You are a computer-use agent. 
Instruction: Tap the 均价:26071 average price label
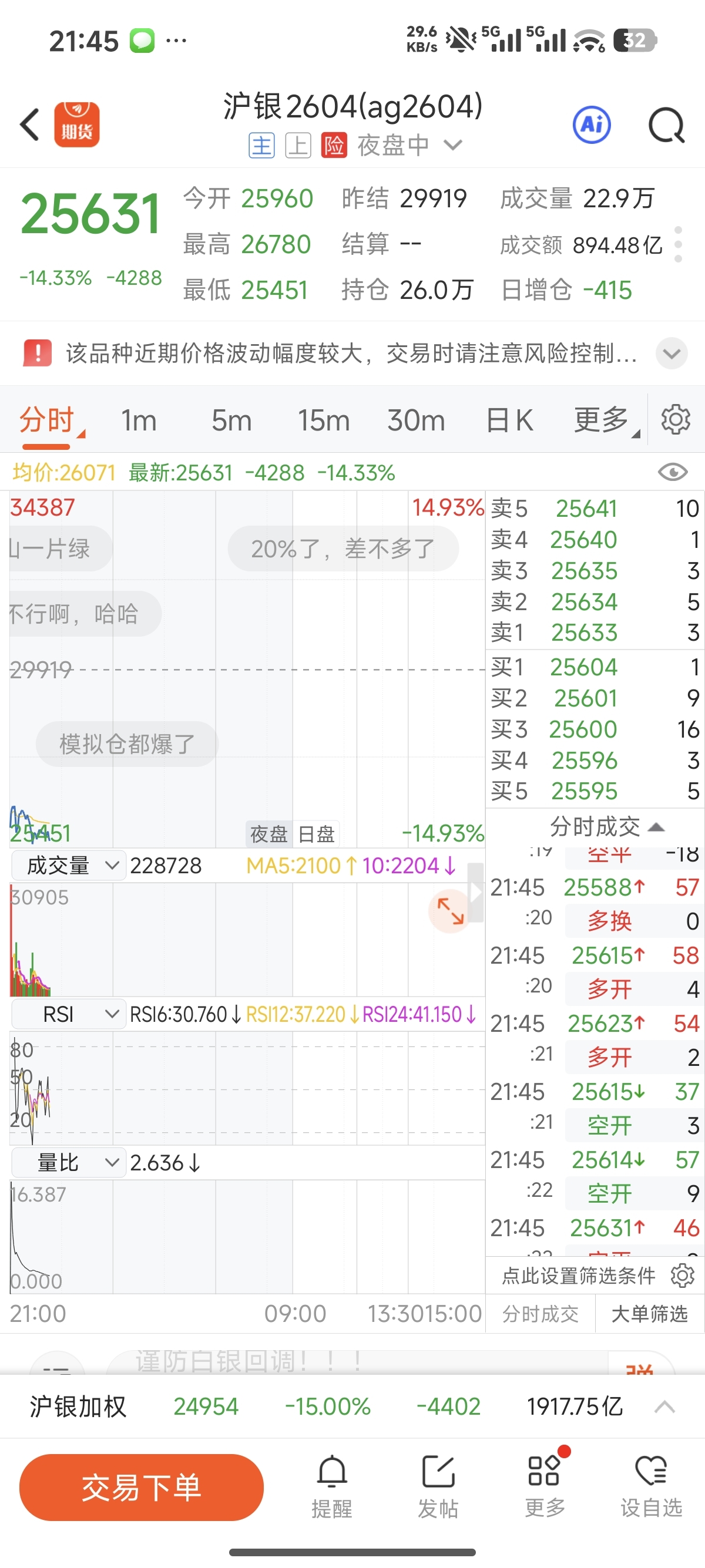point(64,472)
